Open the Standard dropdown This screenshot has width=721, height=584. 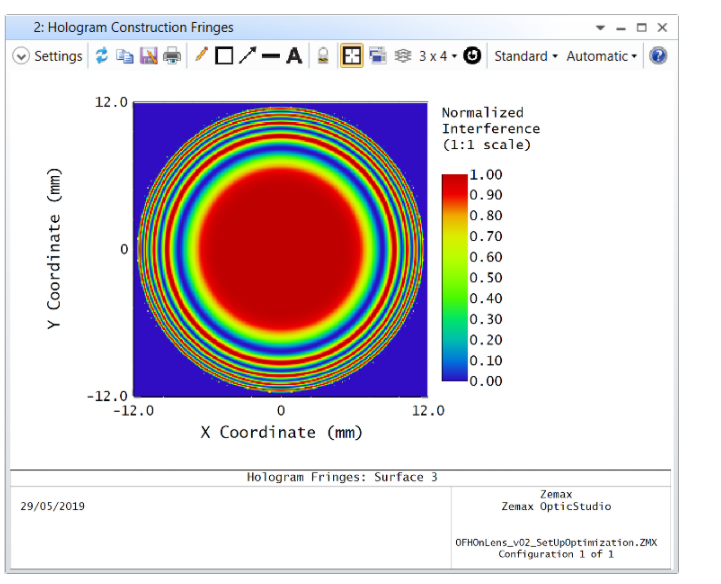tap(525, 56)
